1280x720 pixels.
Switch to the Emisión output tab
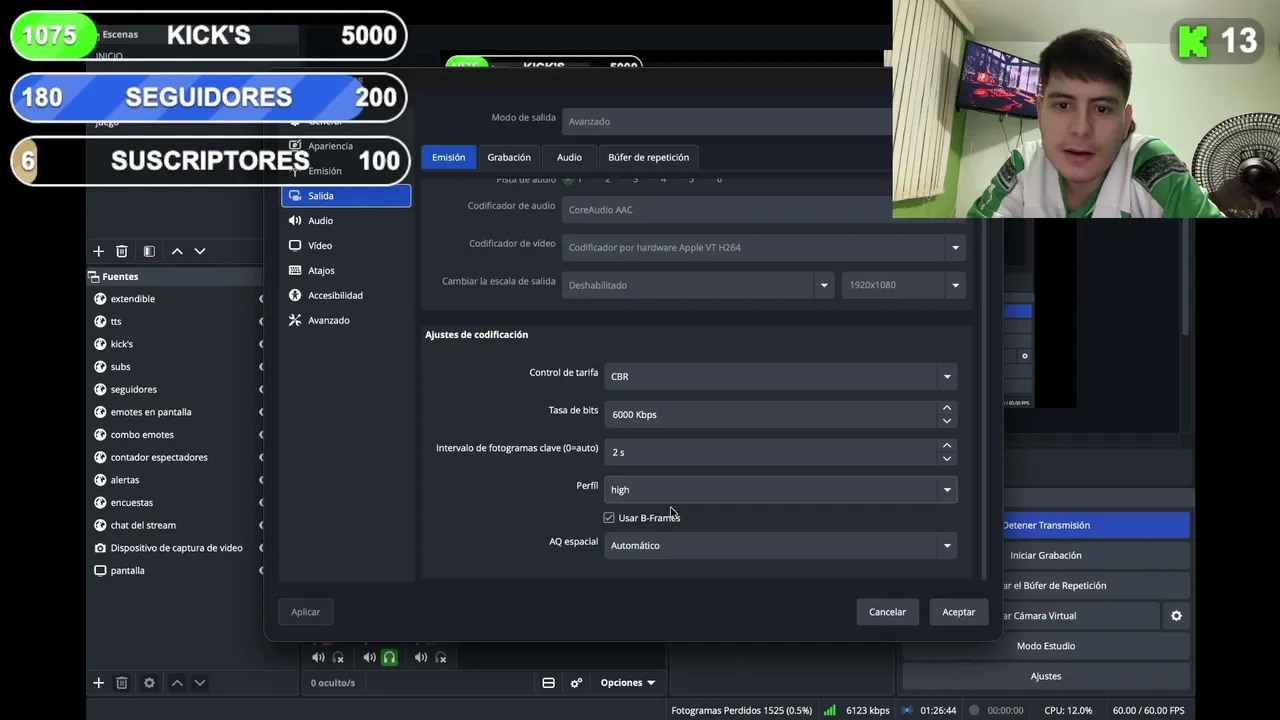pyautogui.click(x=448, y=157)
